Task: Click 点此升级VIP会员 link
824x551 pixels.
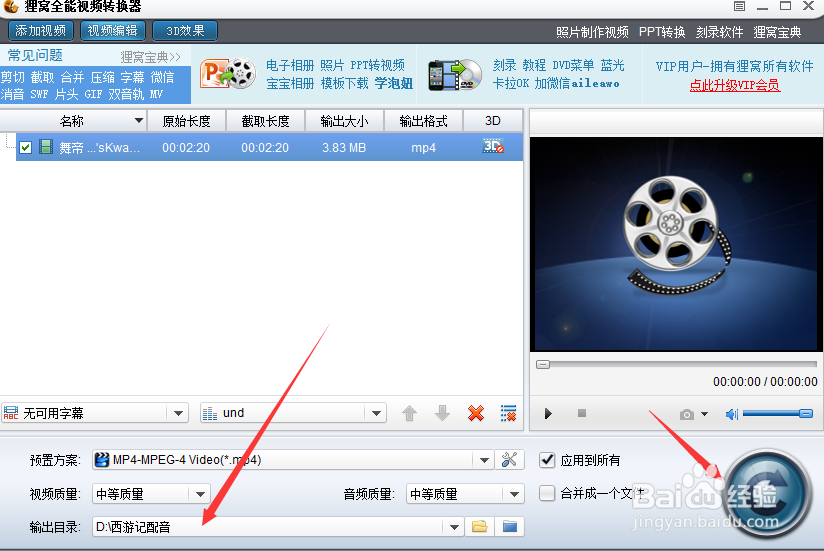Action: pyautogui.click(x=735, y=85)
